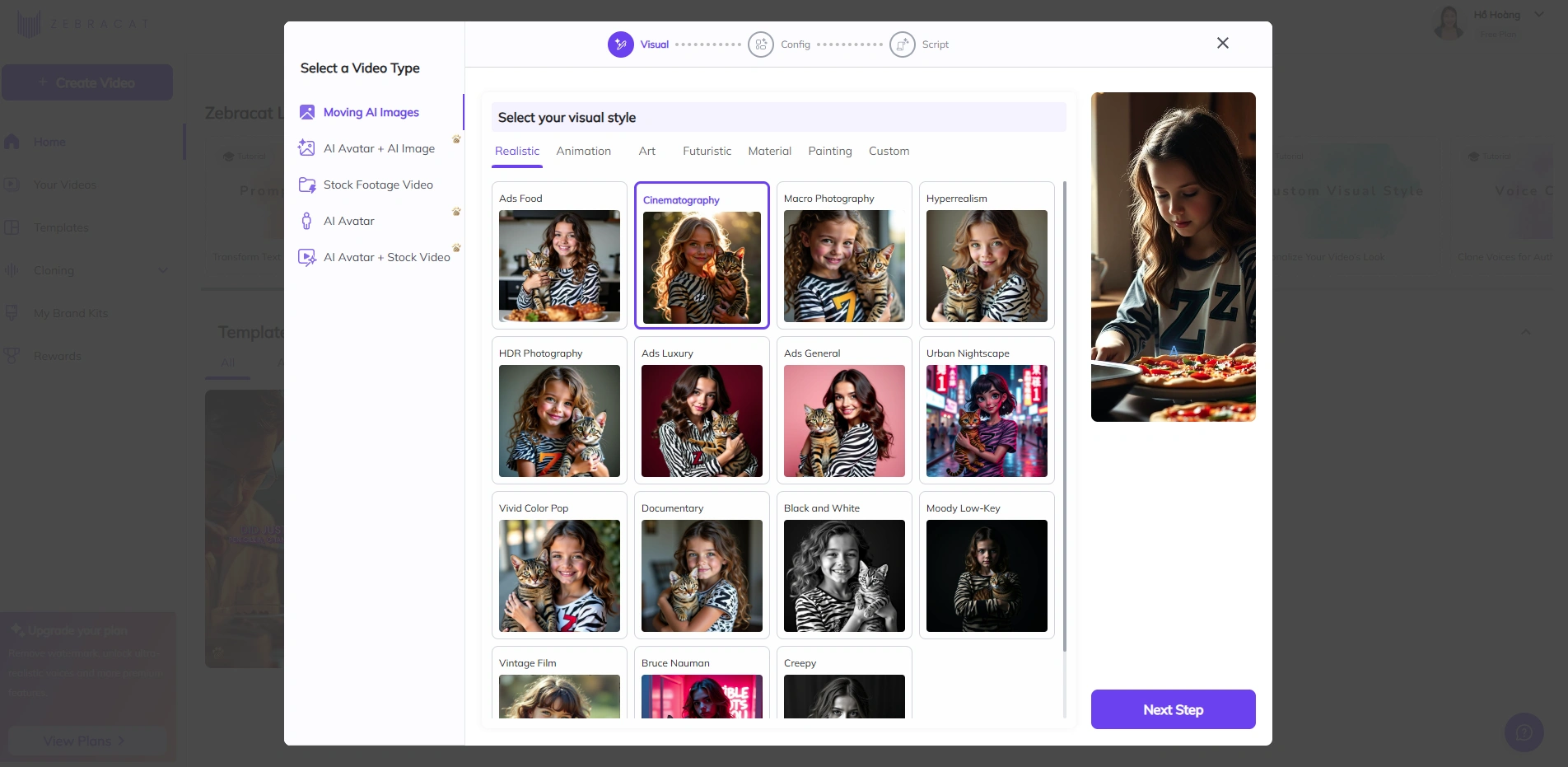
Task: Select the HDR Photography visual style
Action: (559, 410)
